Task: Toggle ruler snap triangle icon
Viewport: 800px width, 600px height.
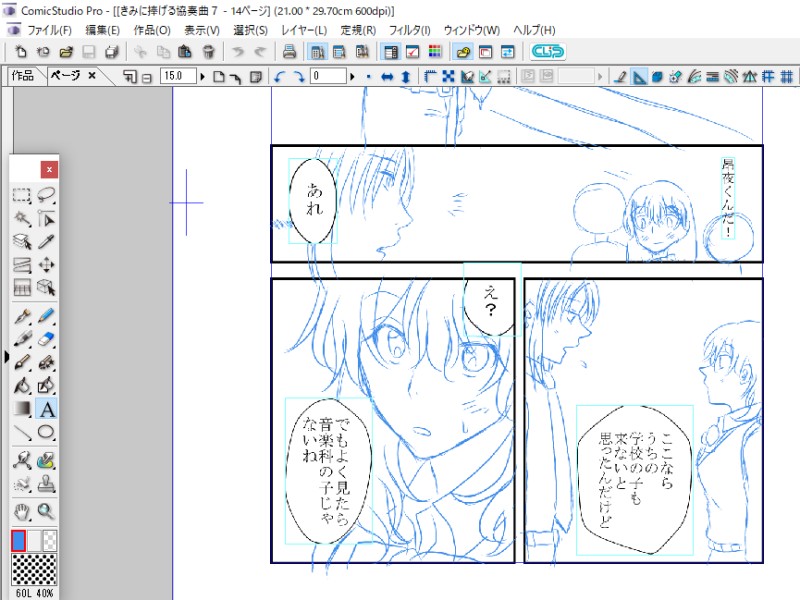Action: point(638,77)
